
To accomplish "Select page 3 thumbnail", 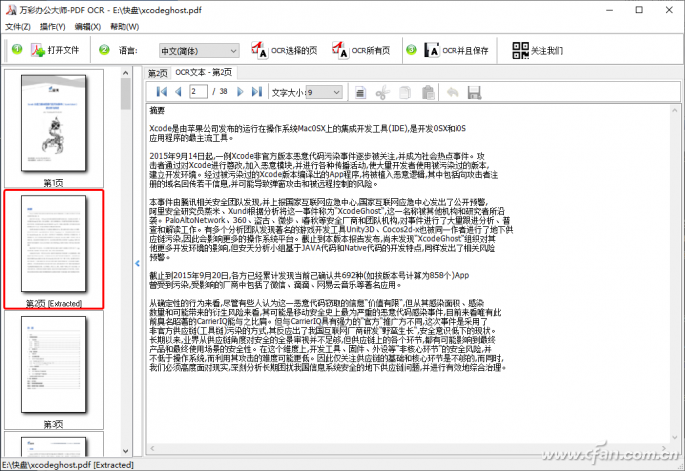I will [x=54, y=370].
